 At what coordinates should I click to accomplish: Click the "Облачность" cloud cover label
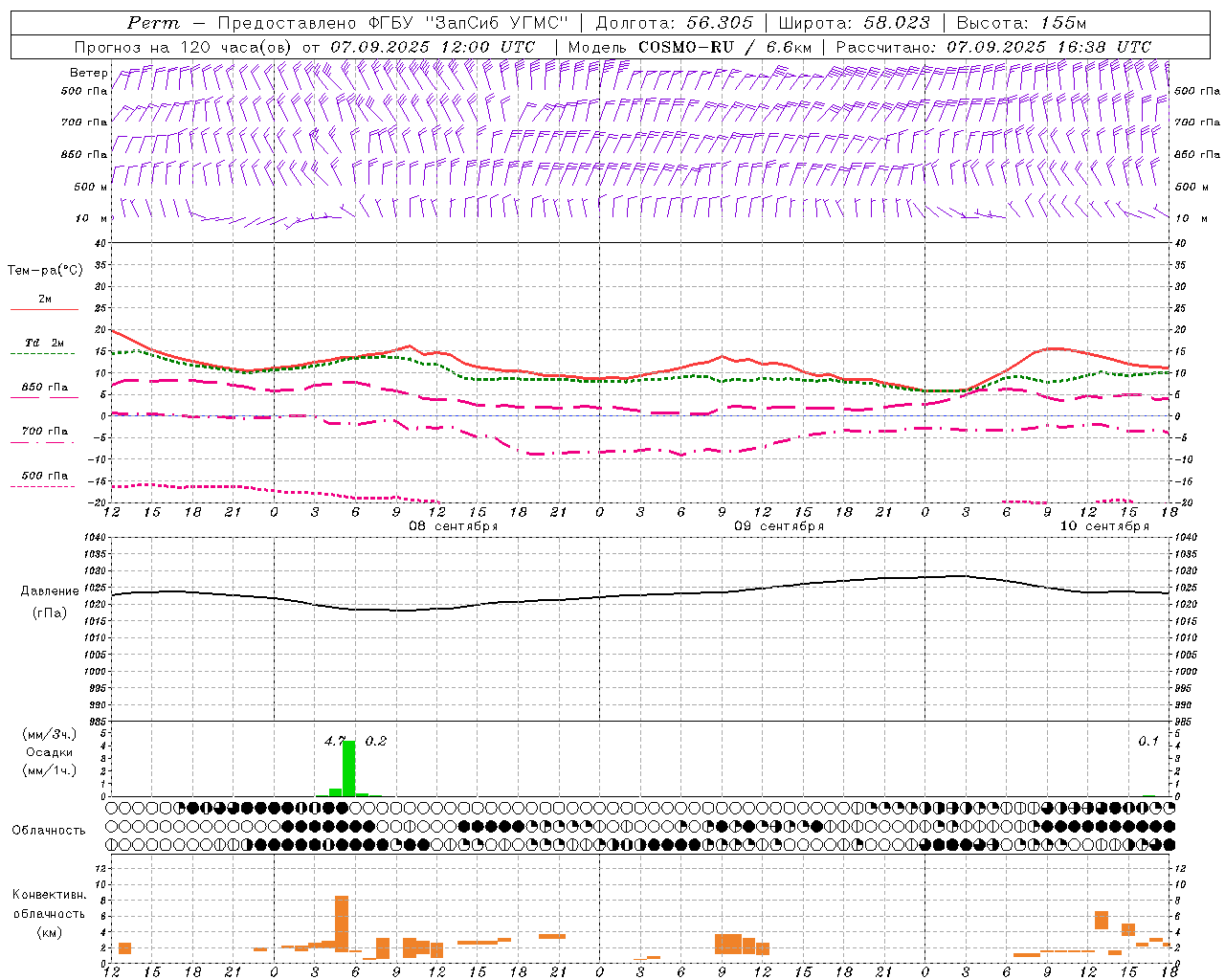pyautogui.click(x=49, y=830)
